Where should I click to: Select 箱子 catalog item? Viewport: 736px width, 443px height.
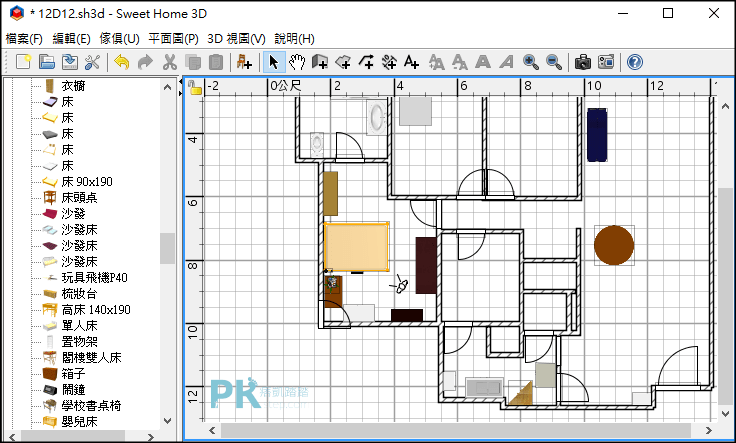[73, 374]
